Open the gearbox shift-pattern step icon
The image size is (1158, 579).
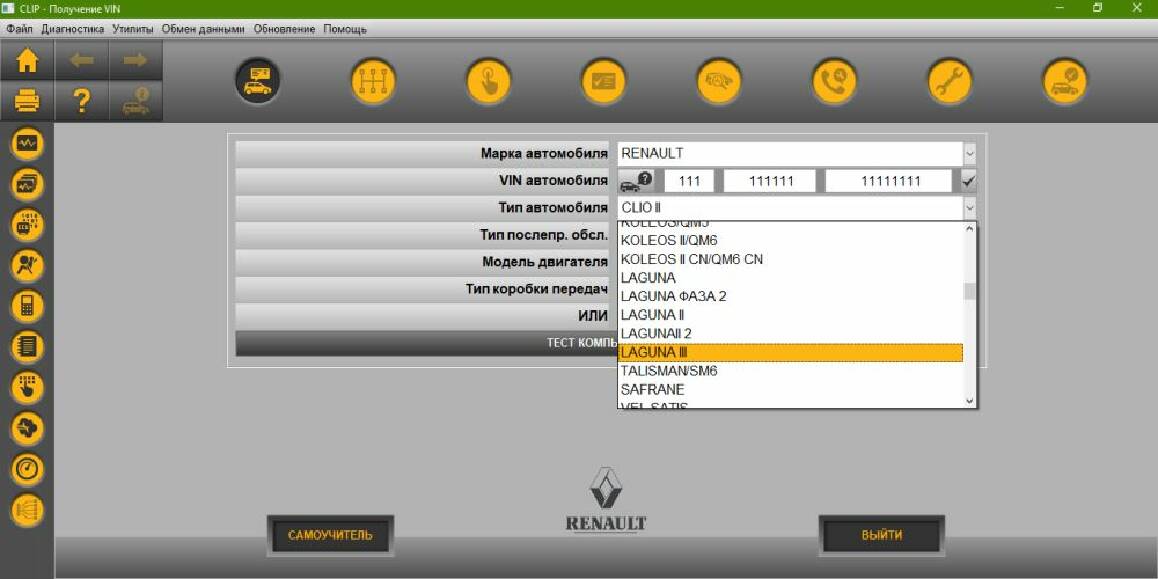coord(373,81)
